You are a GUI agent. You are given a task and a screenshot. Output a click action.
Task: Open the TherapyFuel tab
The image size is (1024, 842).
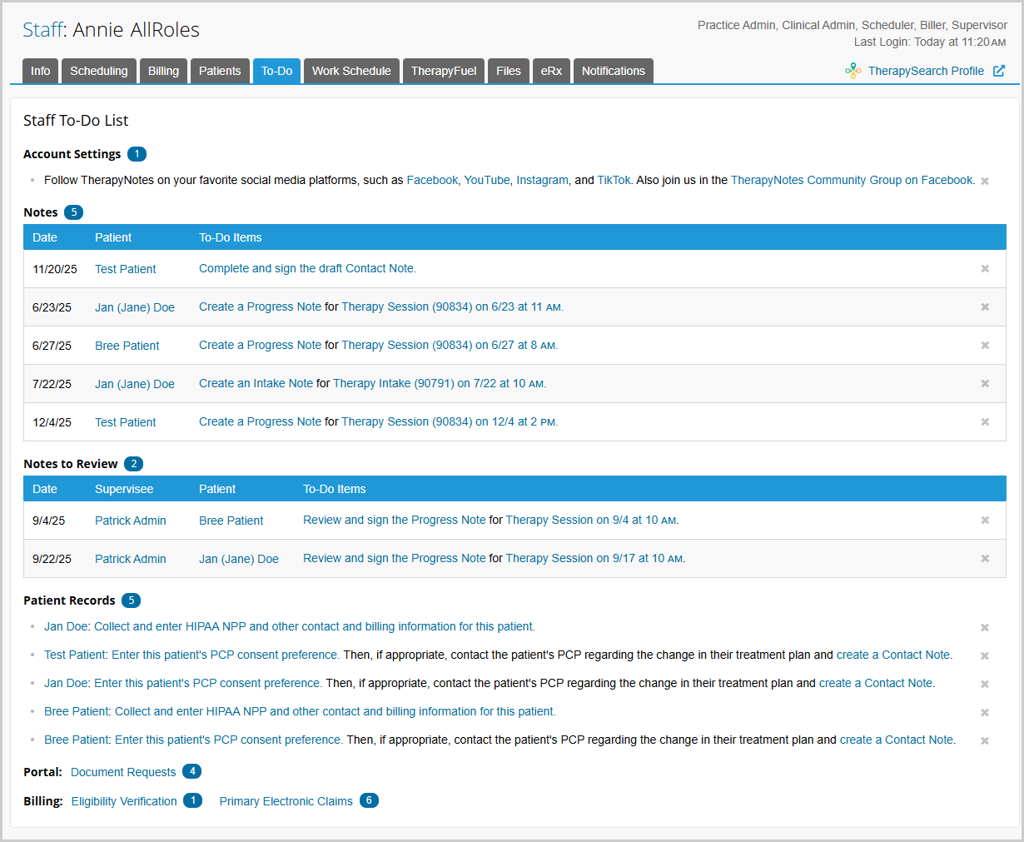443,71
